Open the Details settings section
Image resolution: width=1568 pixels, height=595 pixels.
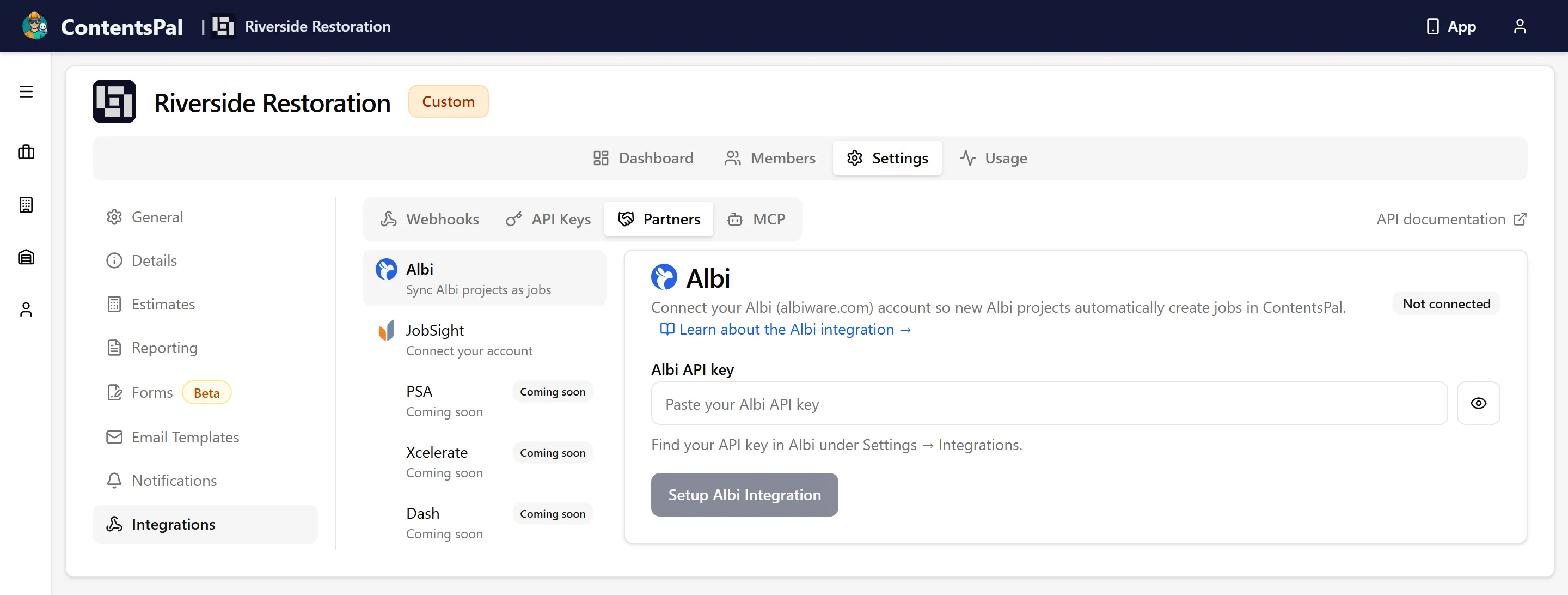coord(205,260)
